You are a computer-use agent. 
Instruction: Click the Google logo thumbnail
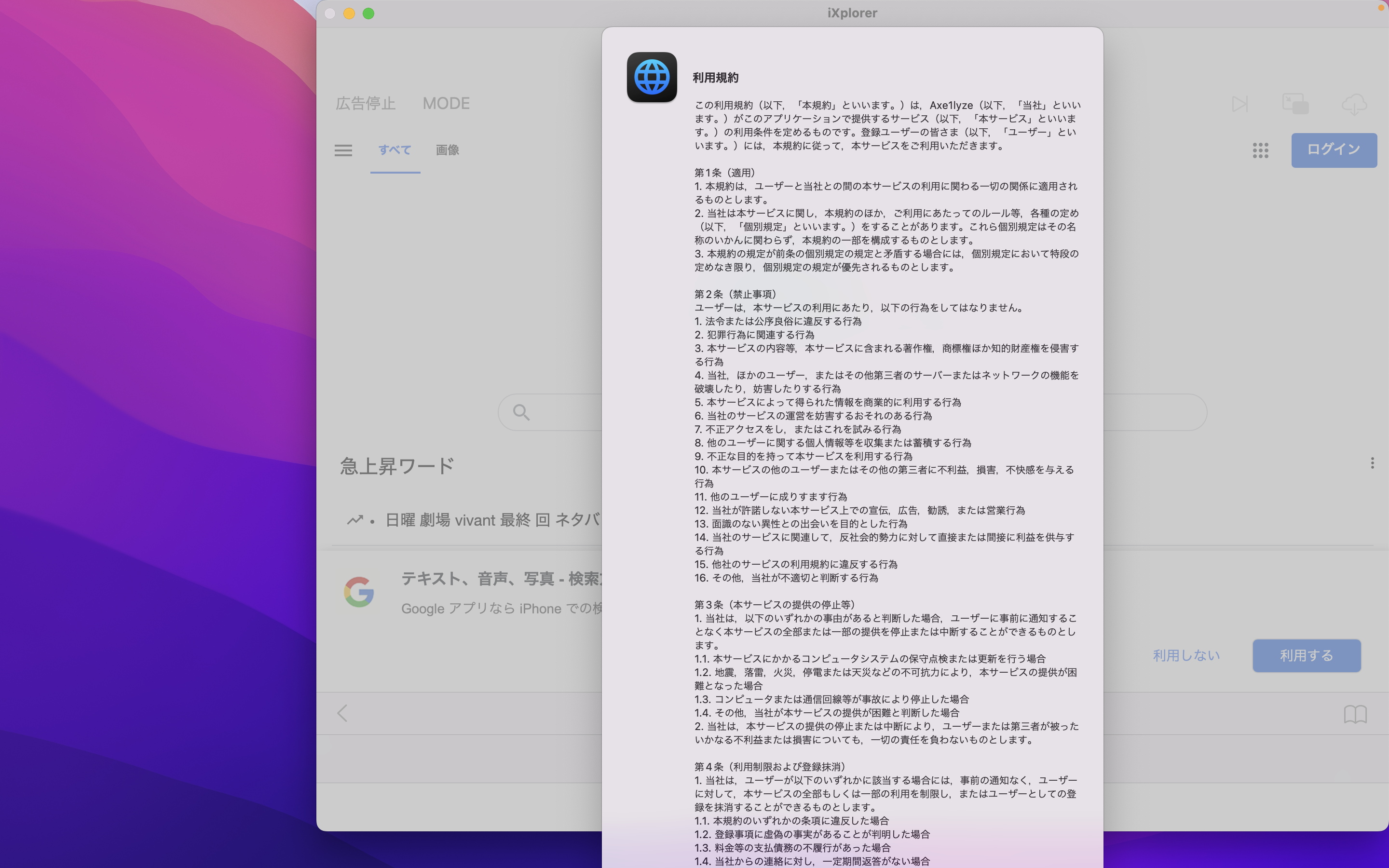[359, 592]
